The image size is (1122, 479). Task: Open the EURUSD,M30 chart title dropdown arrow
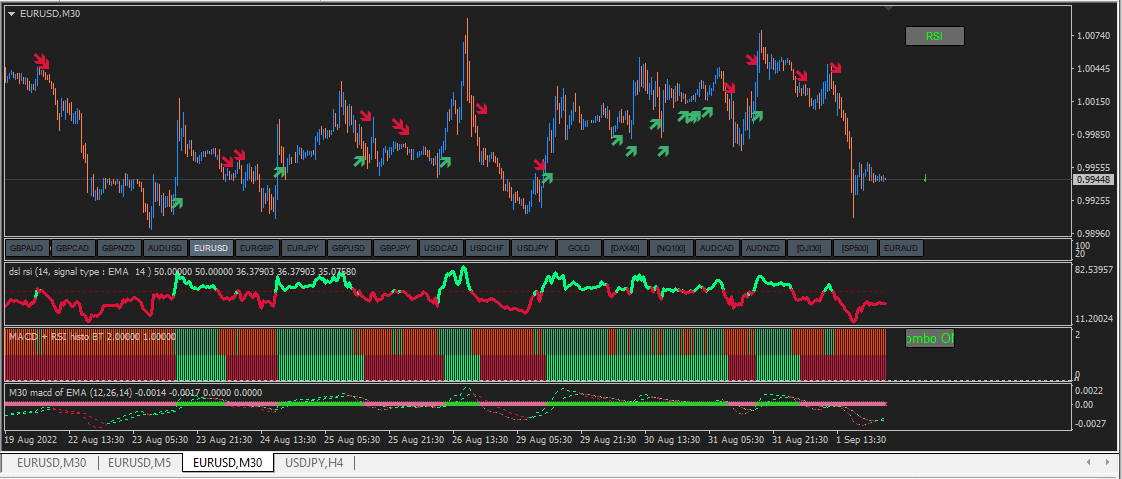point(11,13)
